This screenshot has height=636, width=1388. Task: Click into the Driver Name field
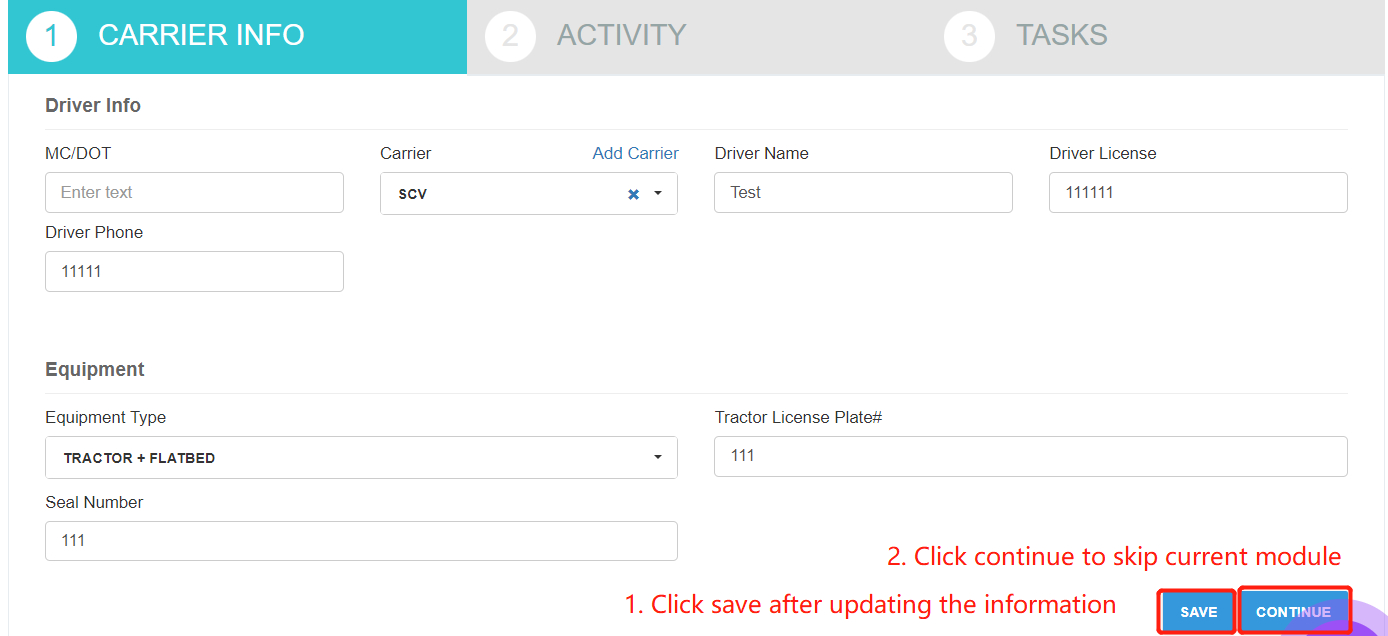click(x=862, y=193)
